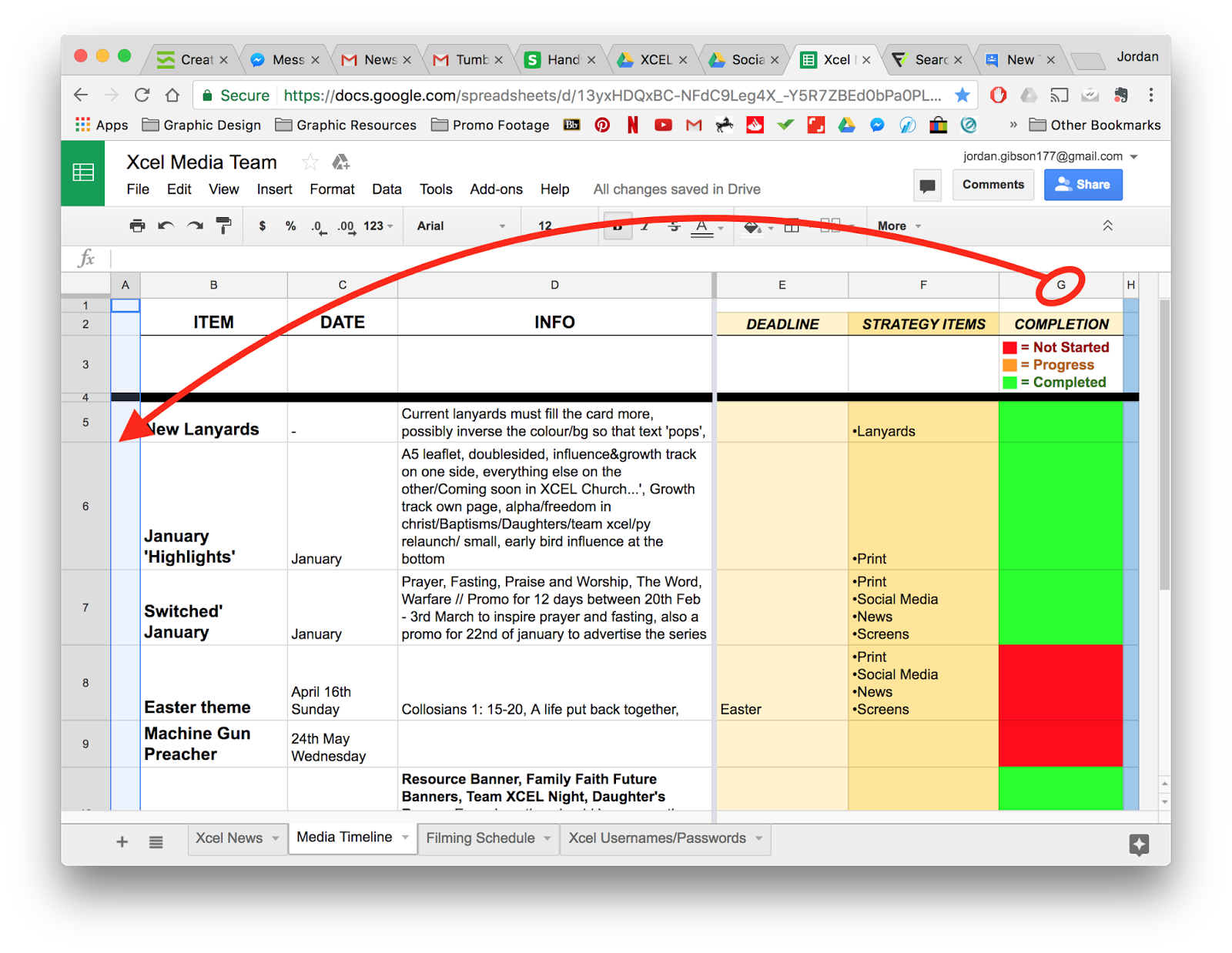Click the move-to-folder Drive icon by the title
1232x953 pixels.
[x=340, y=162]
